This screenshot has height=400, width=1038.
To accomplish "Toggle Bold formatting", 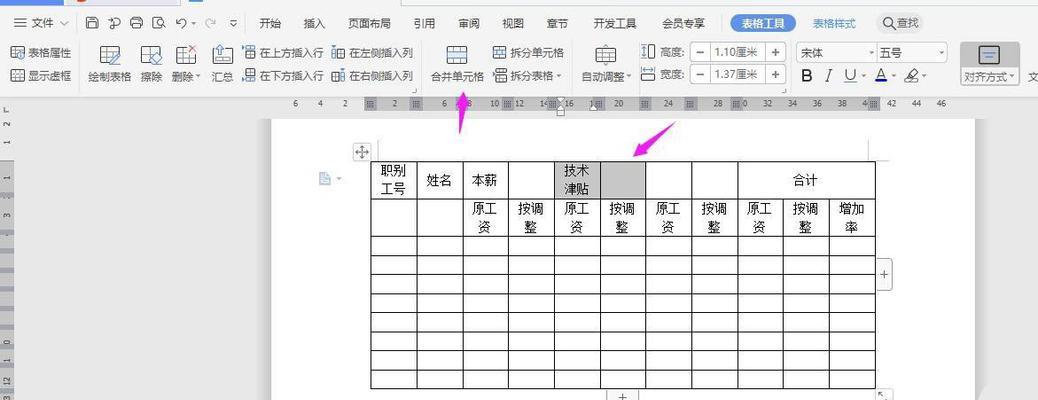I will 806,76.
